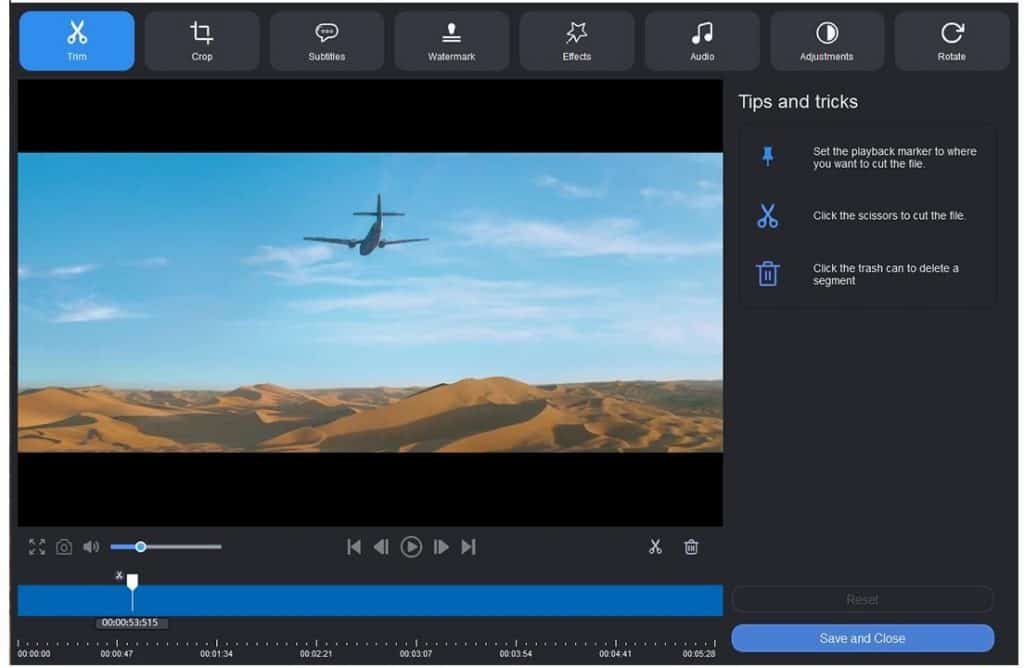Open the Rotate tab
Viewport: 1024px width, 668px height.
[952, 41]
